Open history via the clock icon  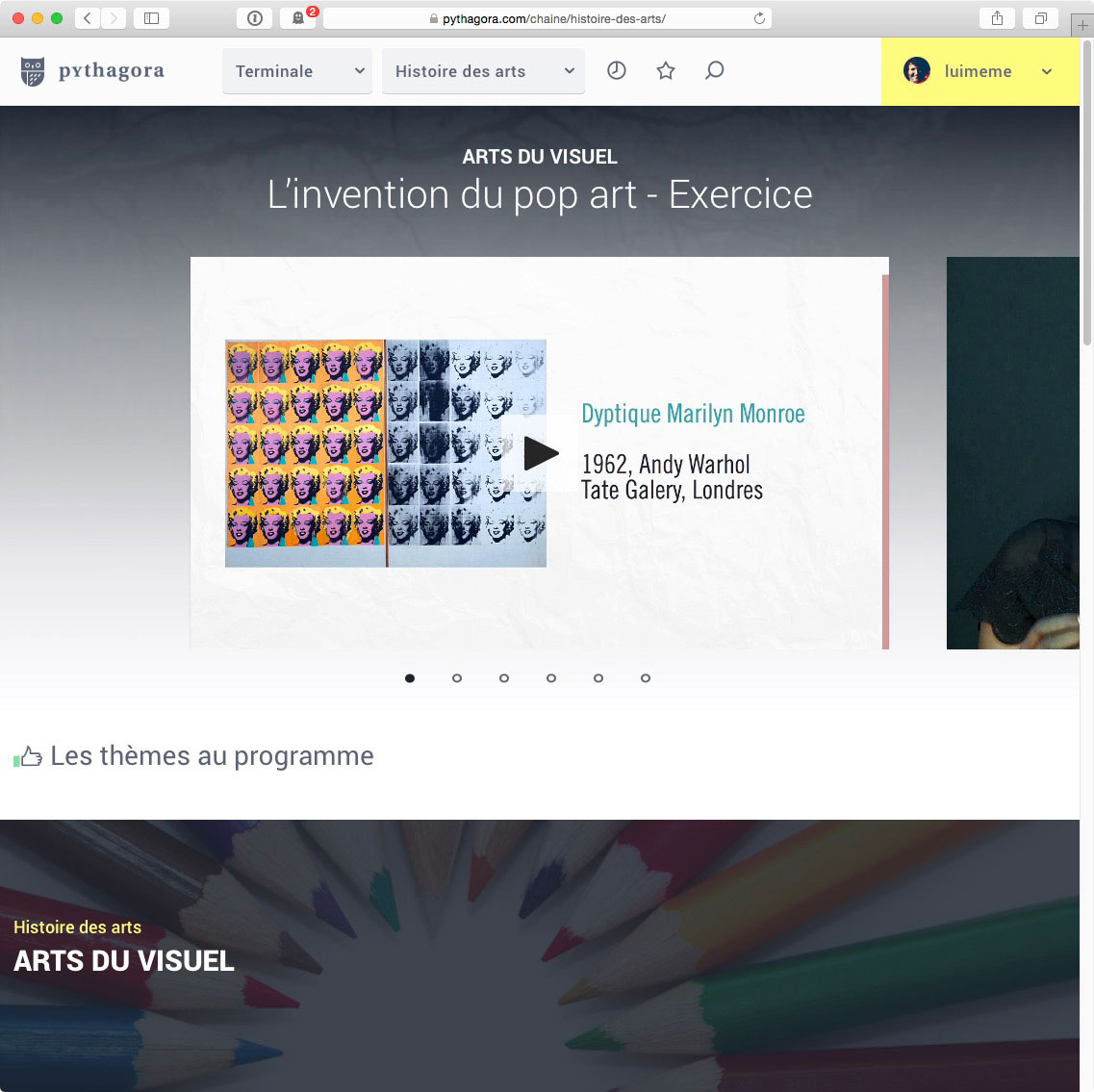616,70
